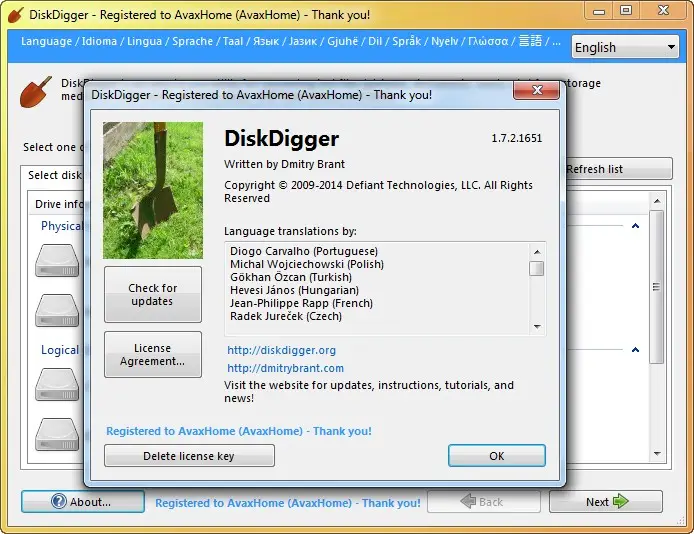The width and height of the screenshot is (694, 534).
Task: Maximize the main DiskDigger window
Action: (x=625, y=11)
